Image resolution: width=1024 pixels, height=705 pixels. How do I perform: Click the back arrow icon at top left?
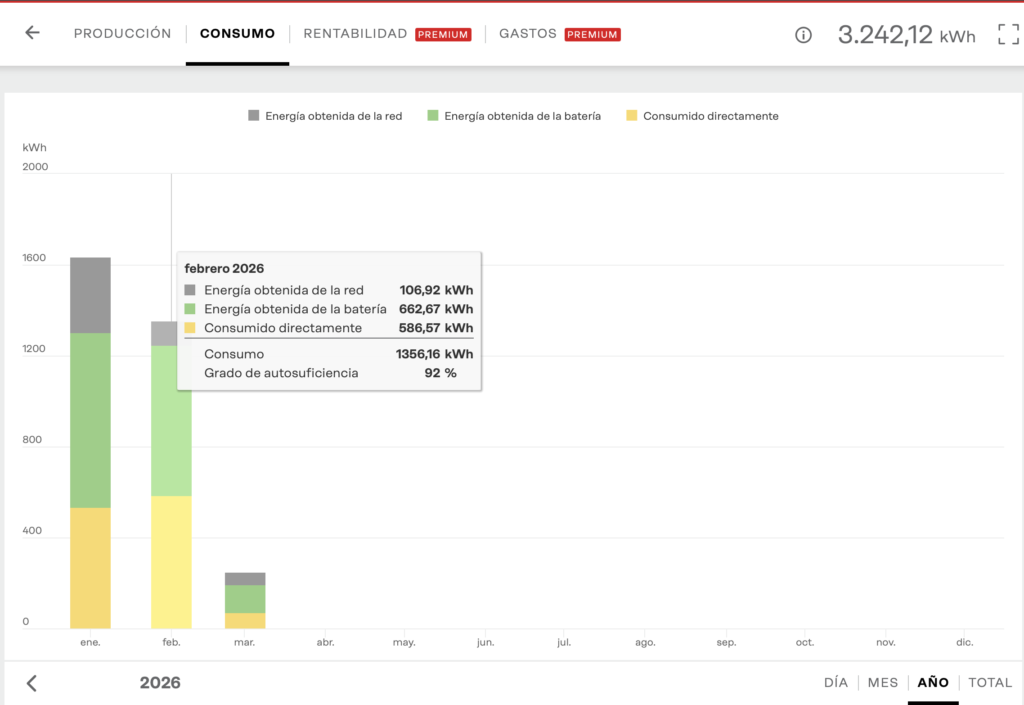point(32,33)
